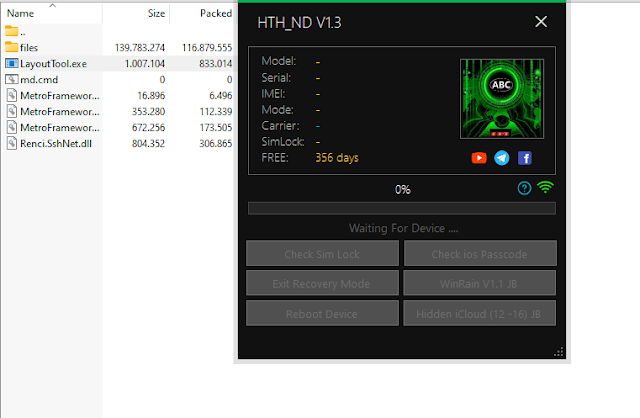Click the ABC logo thumbnail

click(x=502, y=99)
